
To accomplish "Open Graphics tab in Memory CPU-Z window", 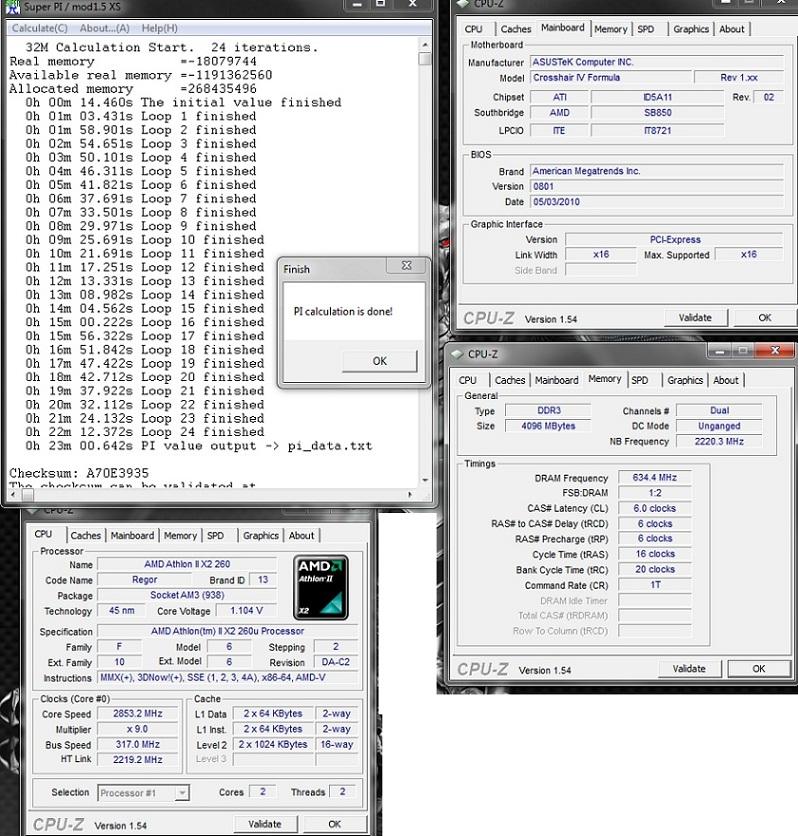I will [x=685, y=380].
